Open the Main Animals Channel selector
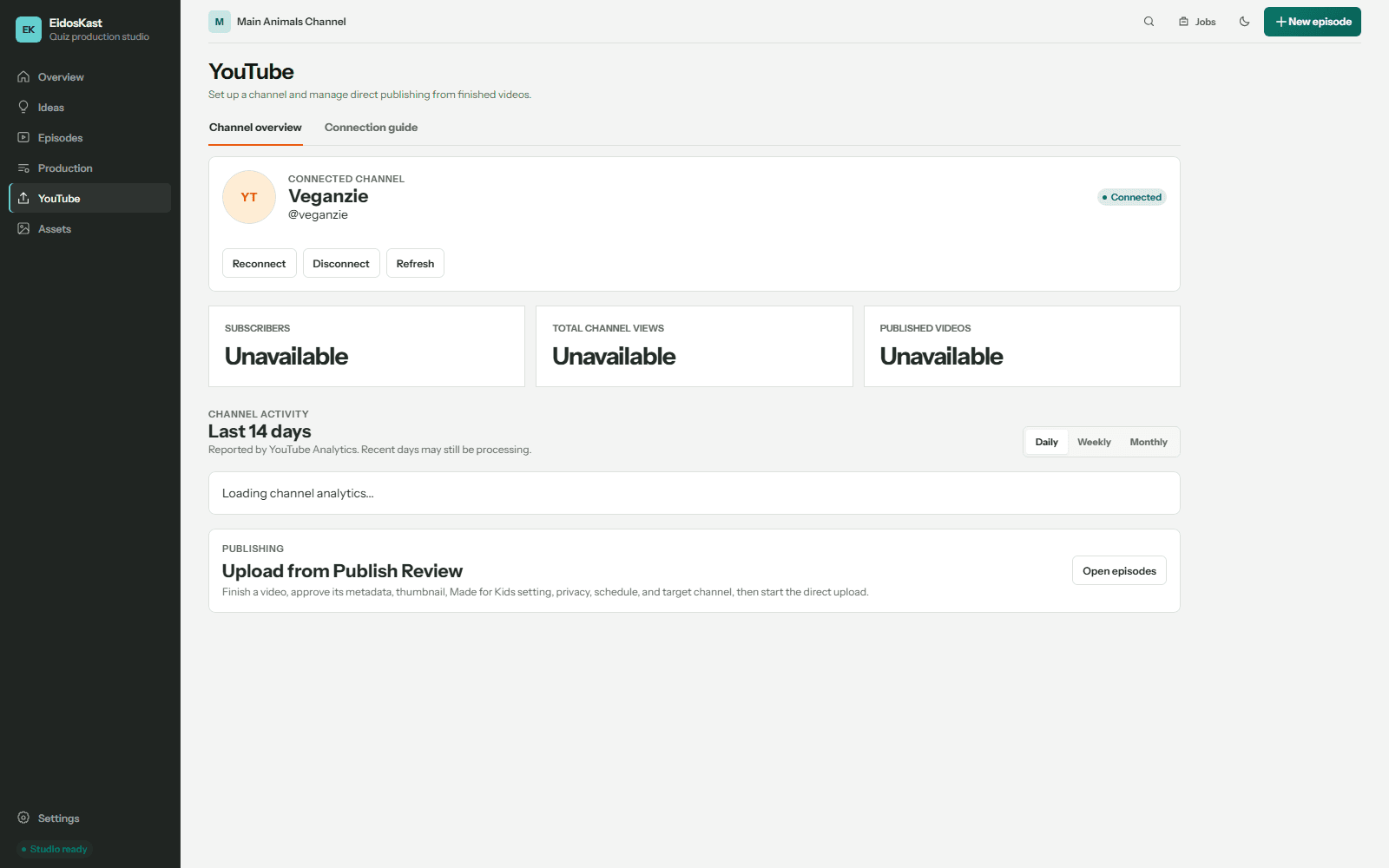Image resolution: width=1389 pixels, height=868 pixels. (x=278, y=22)
